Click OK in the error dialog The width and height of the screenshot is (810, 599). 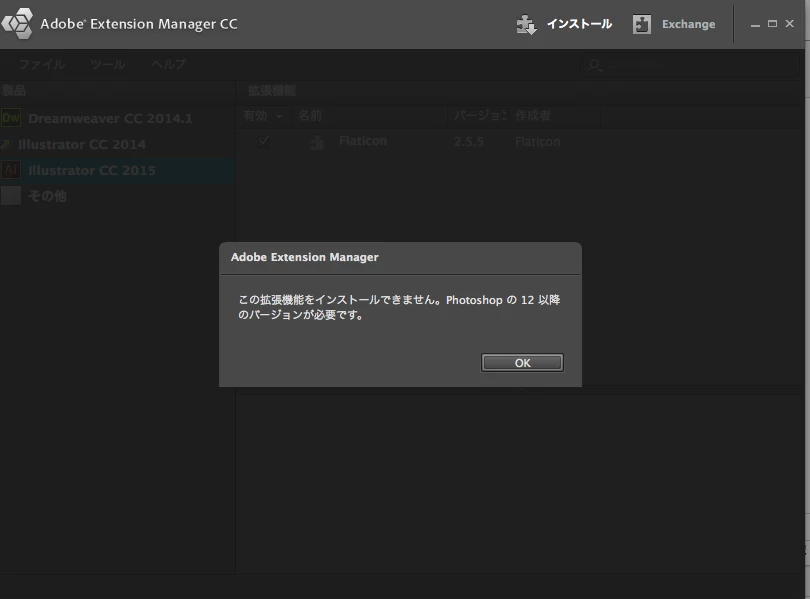[522, 362]
